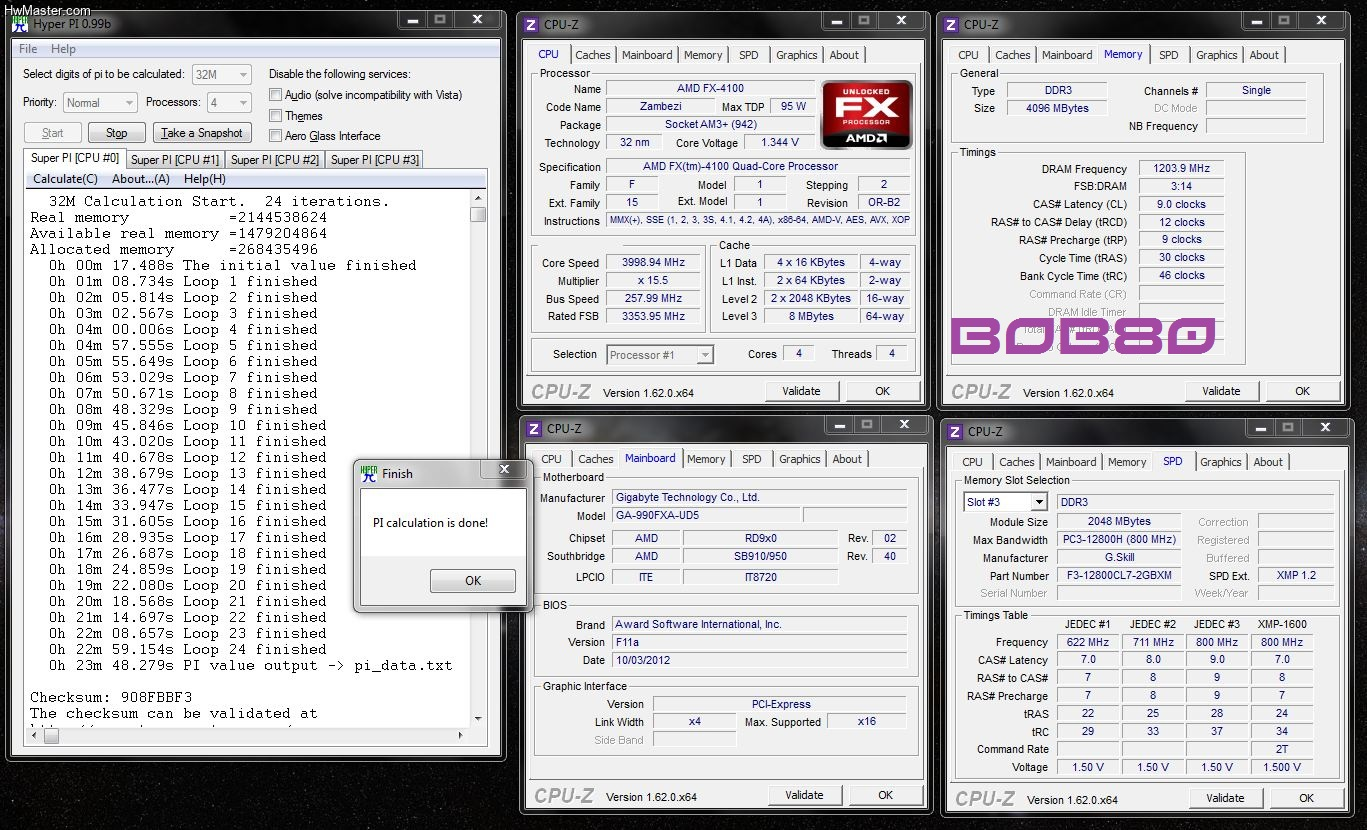
Task: Open Mainboard tab in SPD CPU-Z window
Action: 1071,462
